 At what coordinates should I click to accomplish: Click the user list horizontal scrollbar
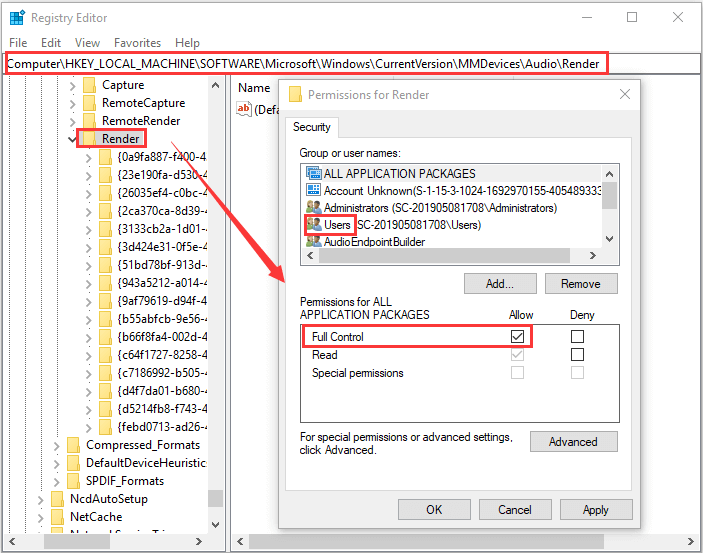point(444,256)
